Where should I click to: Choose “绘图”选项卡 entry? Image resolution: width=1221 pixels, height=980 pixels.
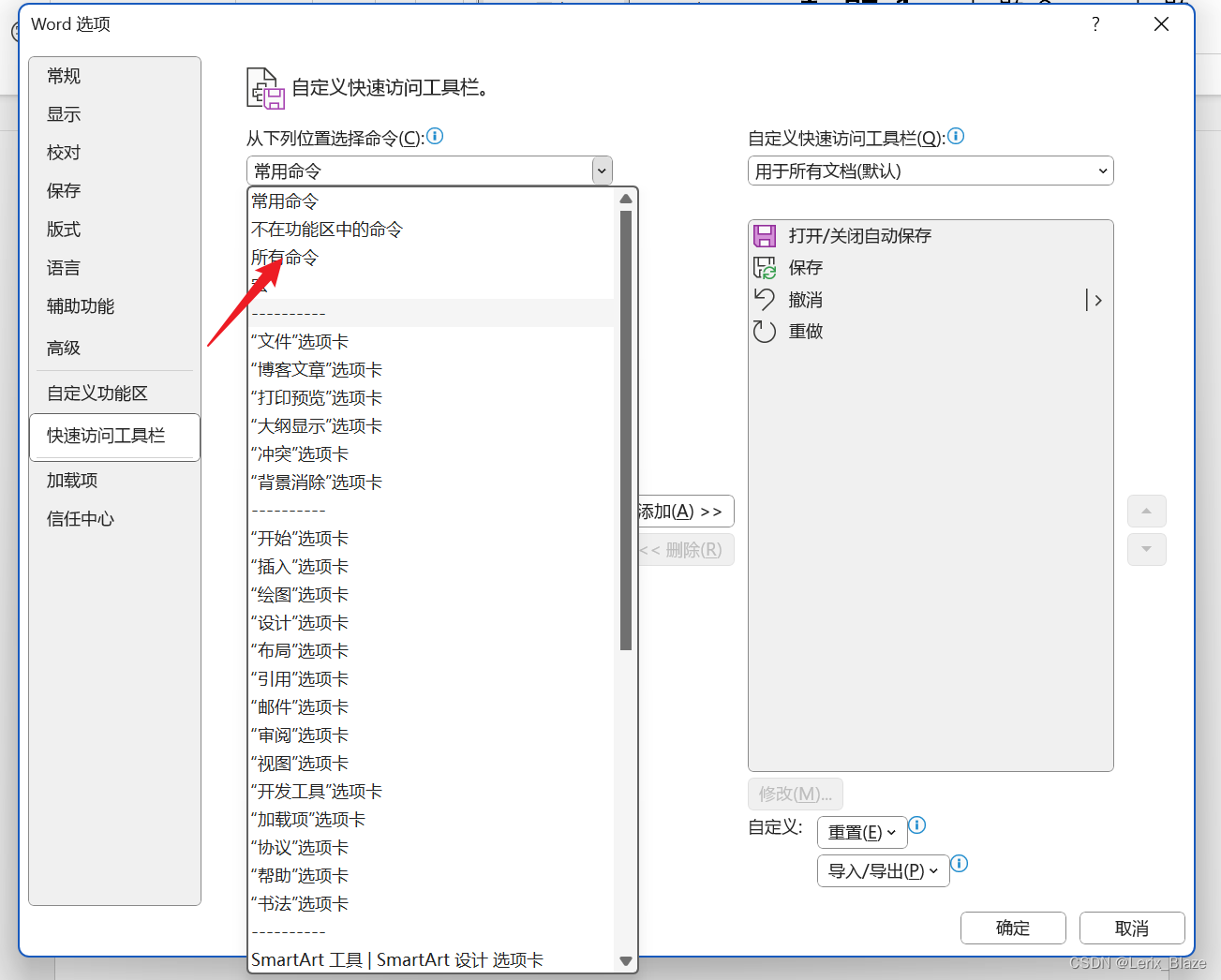click(x=432, y=595)
